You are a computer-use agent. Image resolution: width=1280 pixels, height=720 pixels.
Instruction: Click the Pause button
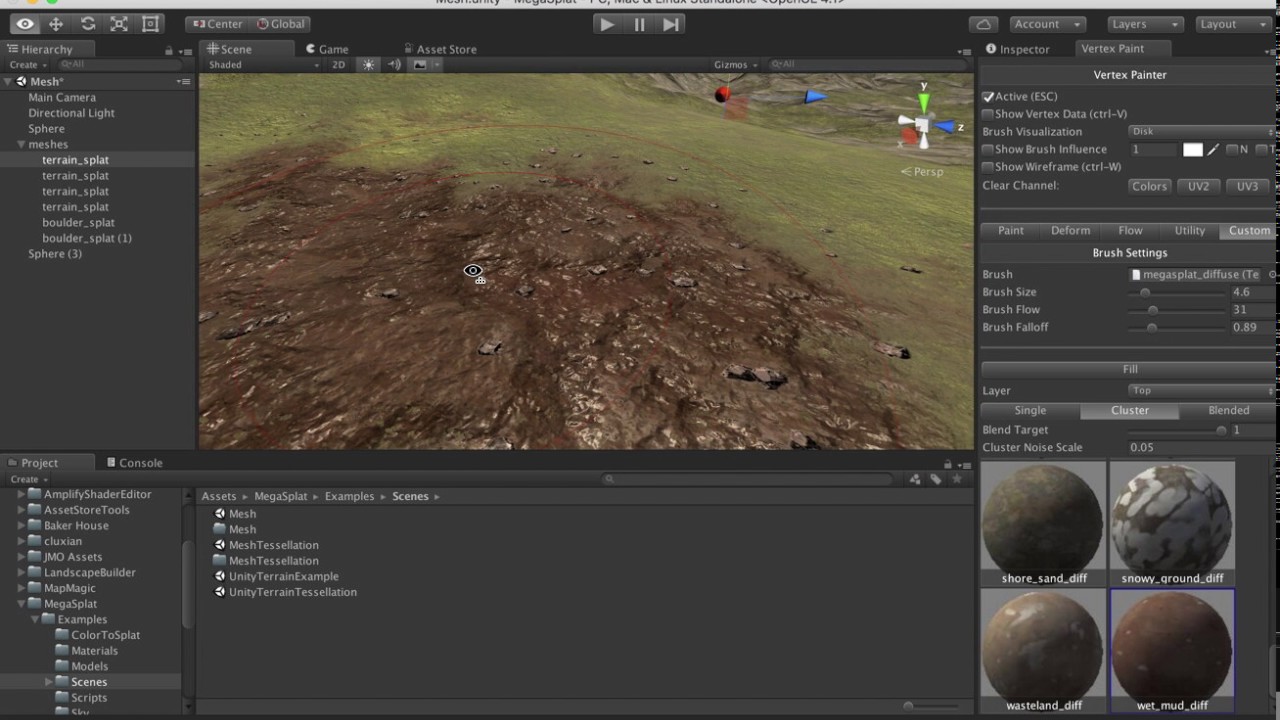point(639,24)
